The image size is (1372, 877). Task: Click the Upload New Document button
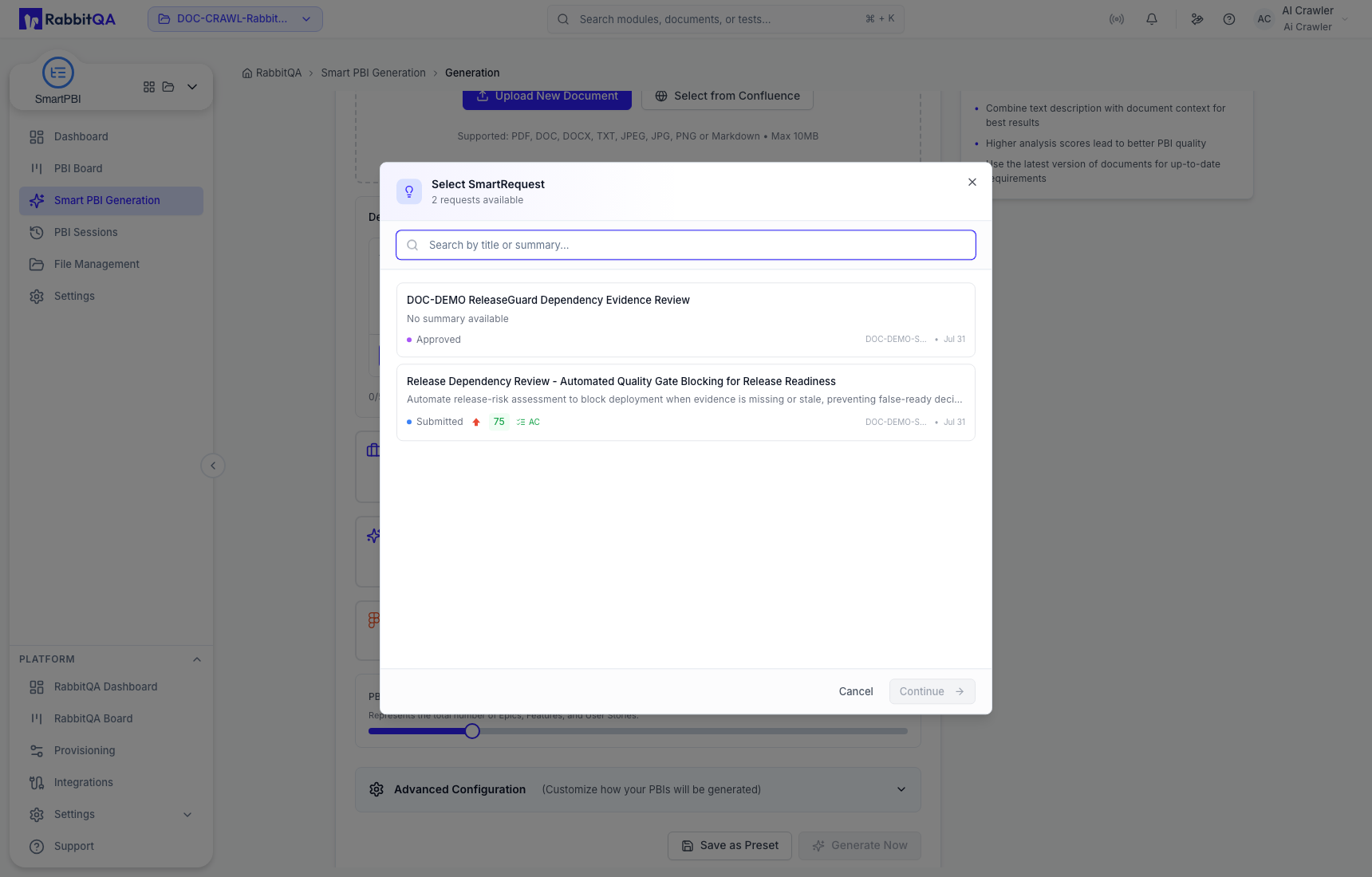pyautogui.click(x=547, y=96)
